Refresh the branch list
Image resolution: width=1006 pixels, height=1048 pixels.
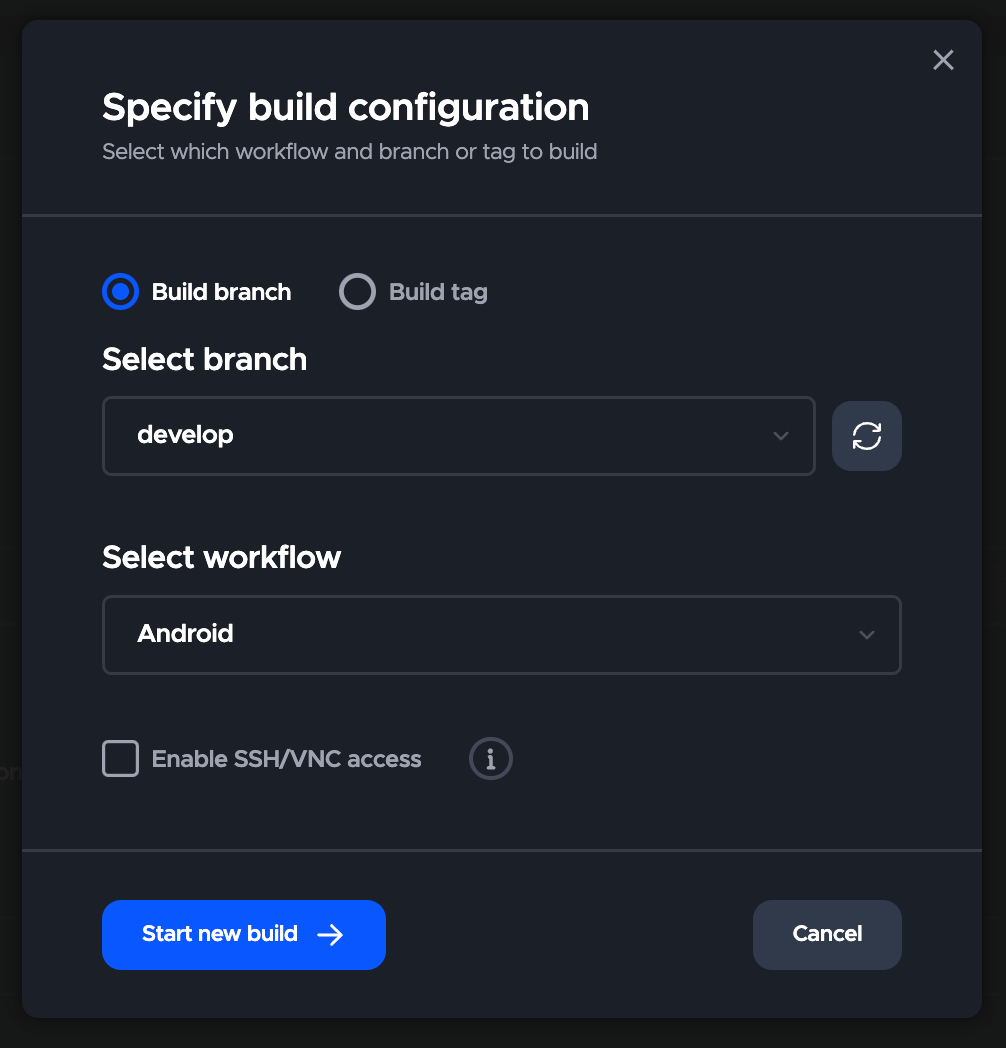866,436
